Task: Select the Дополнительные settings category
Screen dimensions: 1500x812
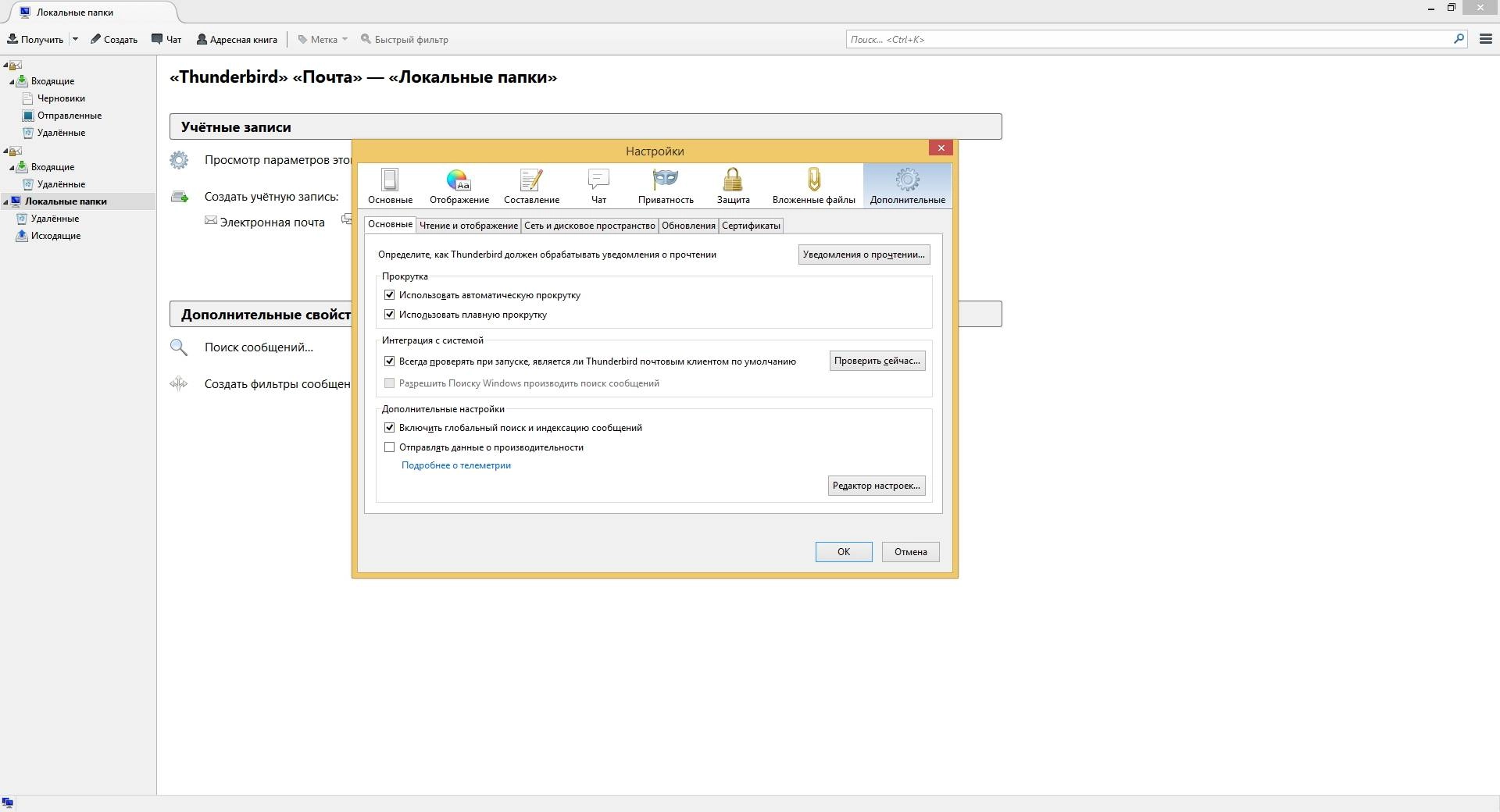Action: coord(907,186)
